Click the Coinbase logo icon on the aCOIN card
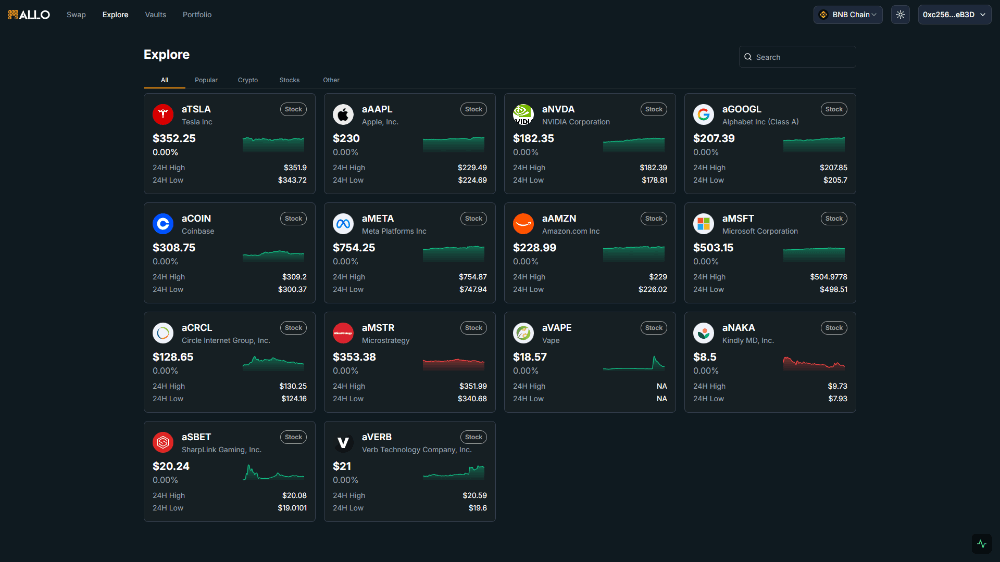 163,224
